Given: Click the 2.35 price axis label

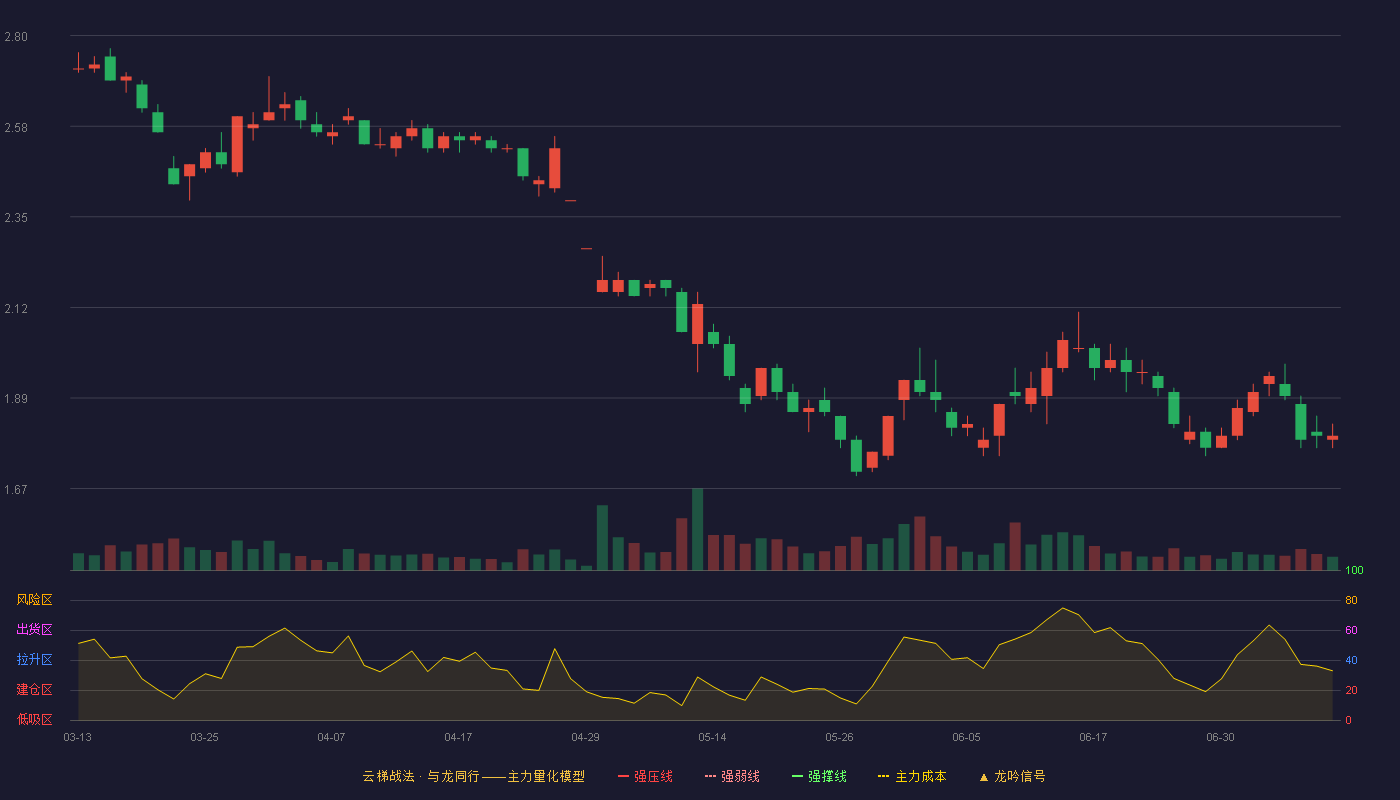Looking at the screenshot, I should point(16,218).
